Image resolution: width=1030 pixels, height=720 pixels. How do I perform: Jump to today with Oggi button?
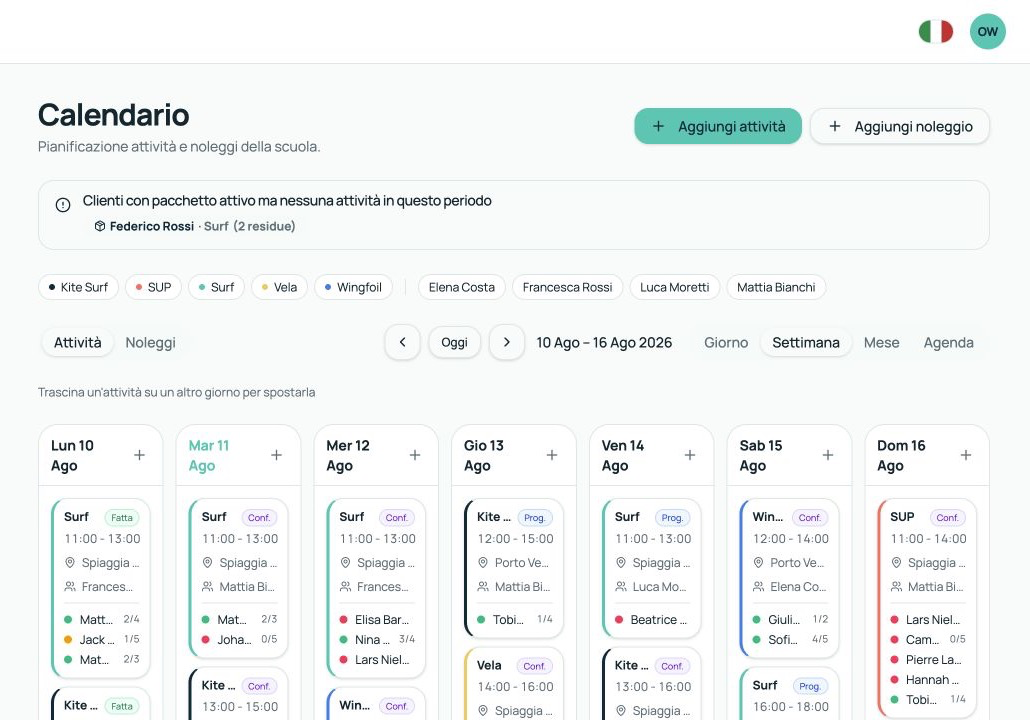[x=454, y=342]
